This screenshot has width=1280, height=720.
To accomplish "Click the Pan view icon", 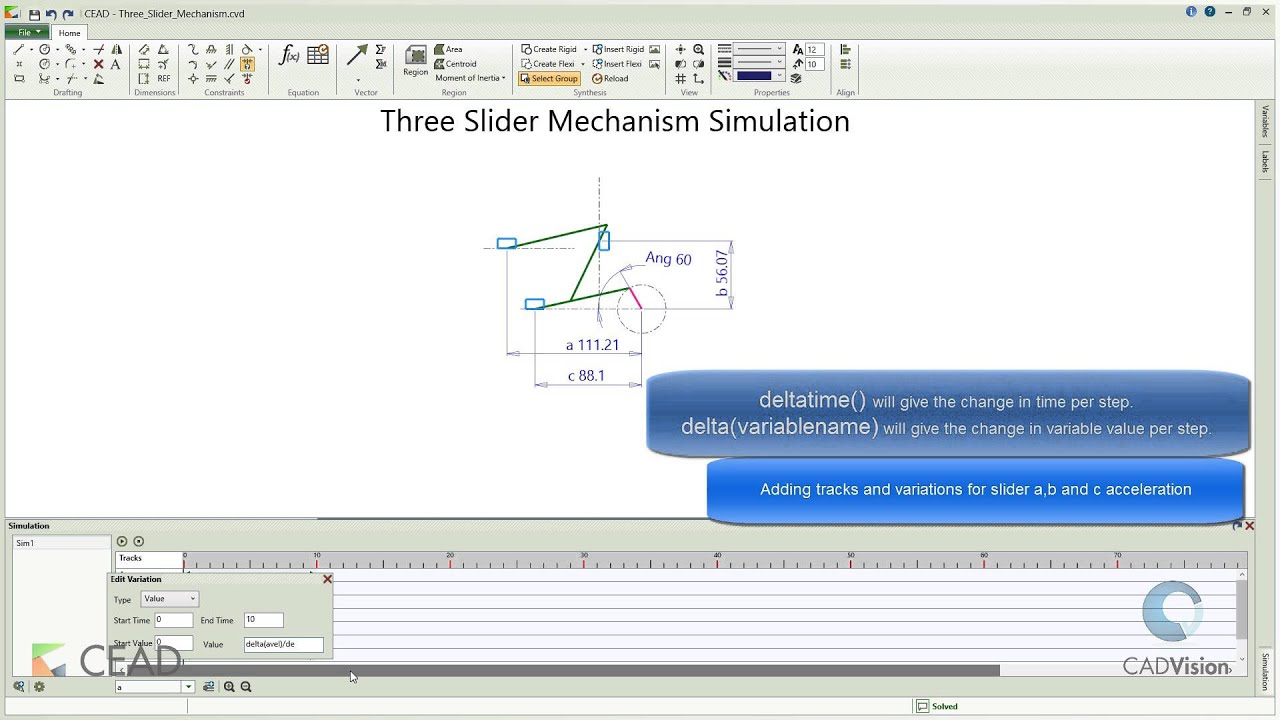I will 681,49.
